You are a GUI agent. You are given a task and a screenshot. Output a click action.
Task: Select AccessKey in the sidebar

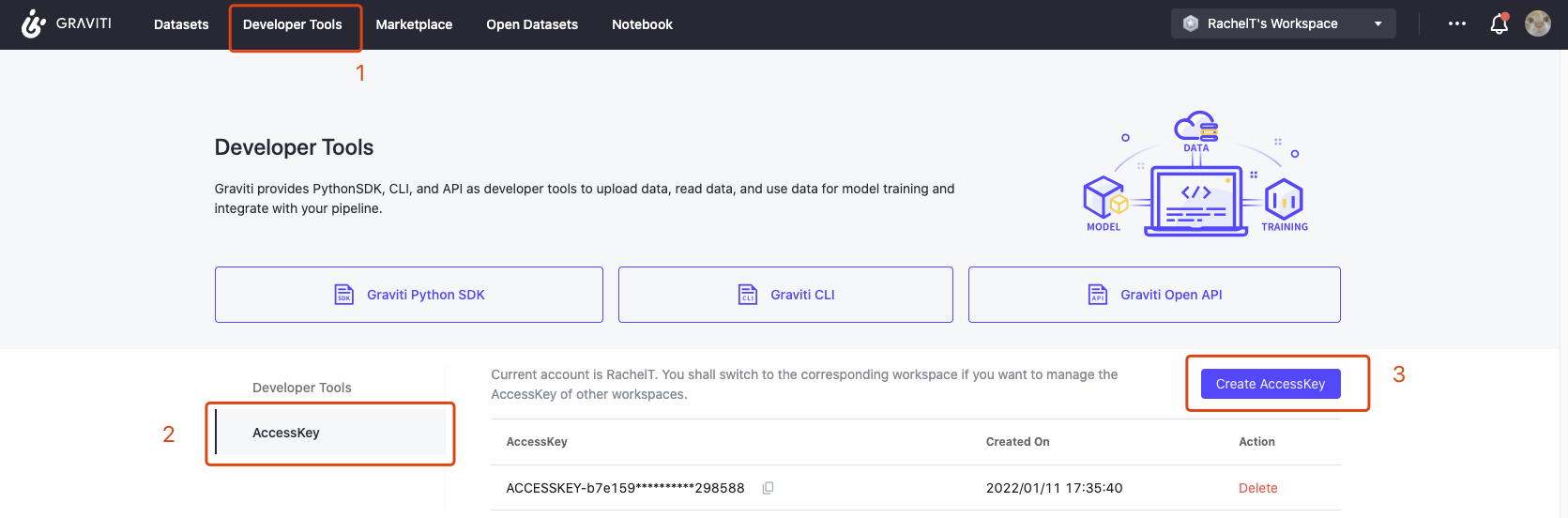330,433
